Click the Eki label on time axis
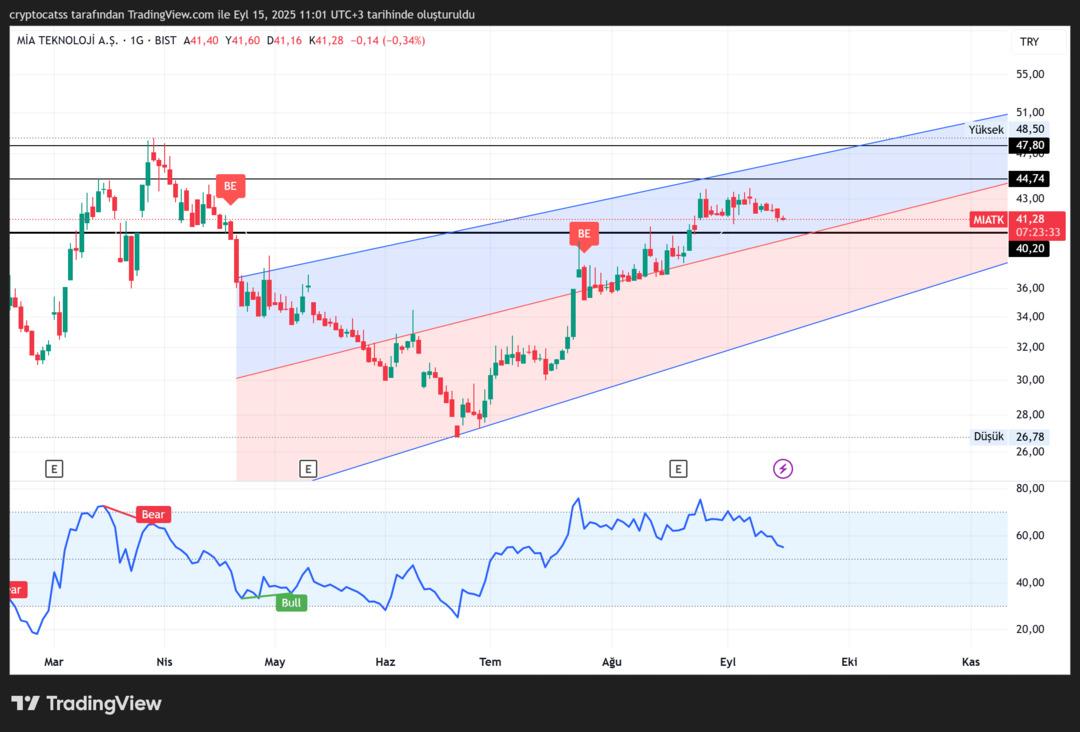 click(x=849, y=662)
